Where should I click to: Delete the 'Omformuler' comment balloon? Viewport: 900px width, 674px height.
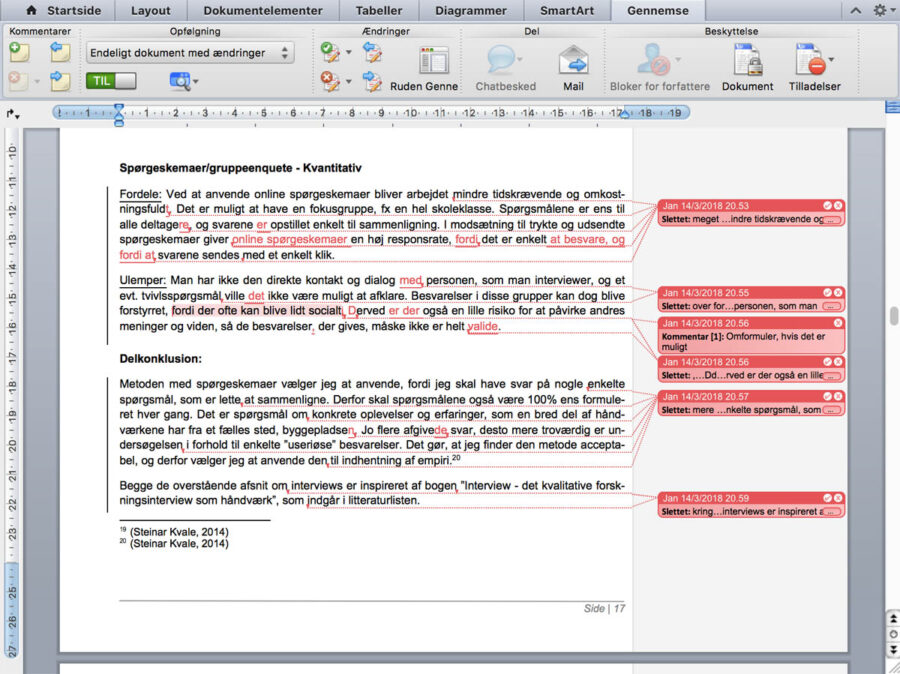point(838,323)
